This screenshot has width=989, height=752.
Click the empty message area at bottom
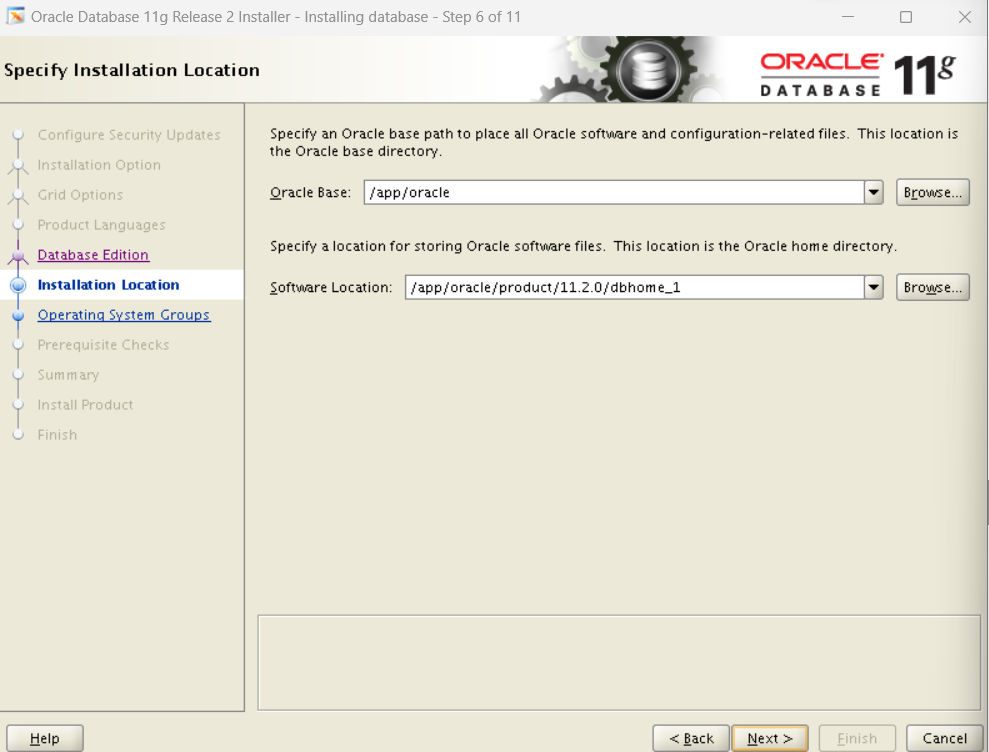619,663
